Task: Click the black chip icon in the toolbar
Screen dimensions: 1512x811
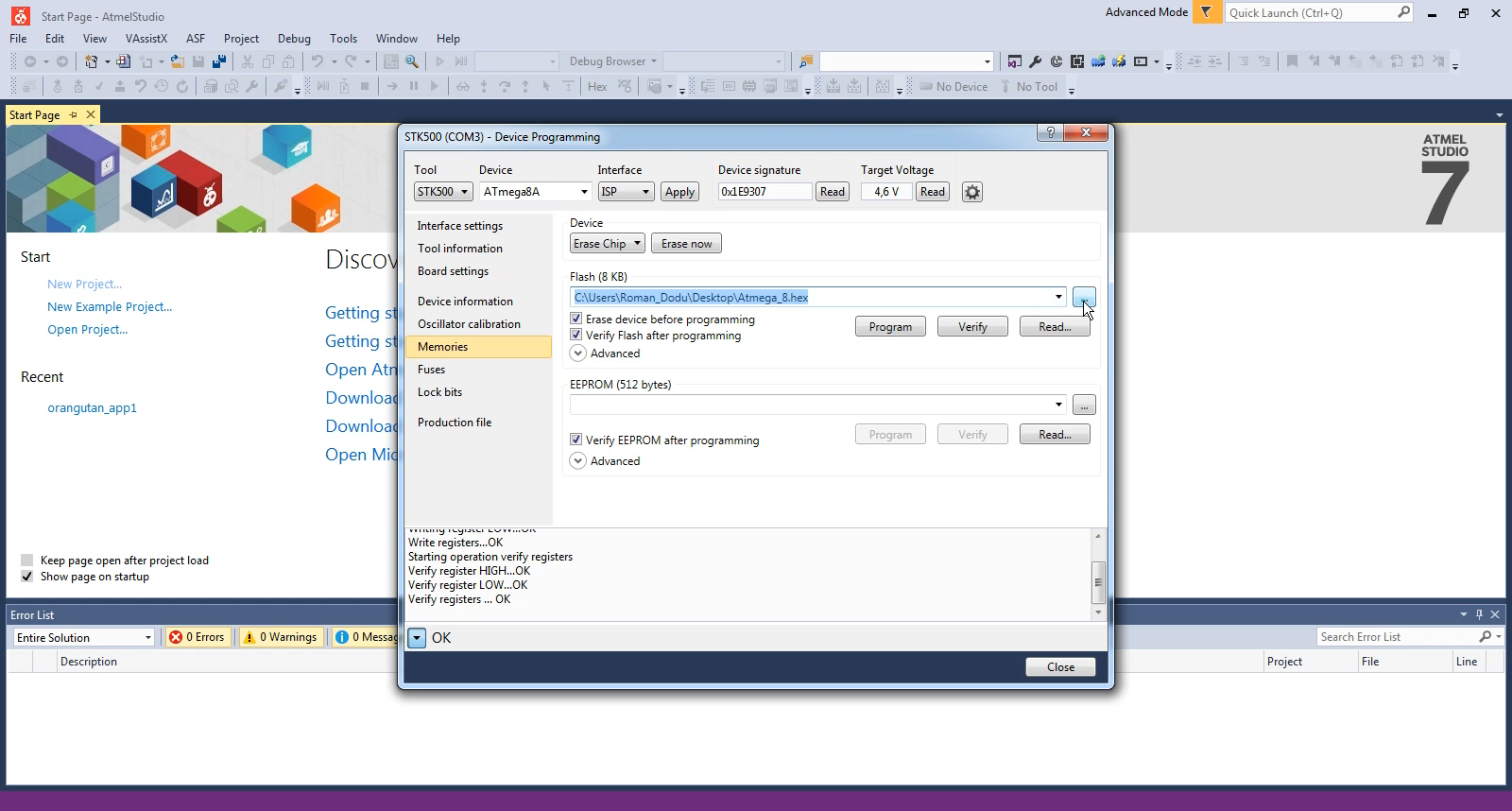Action: coord(1077,61)
